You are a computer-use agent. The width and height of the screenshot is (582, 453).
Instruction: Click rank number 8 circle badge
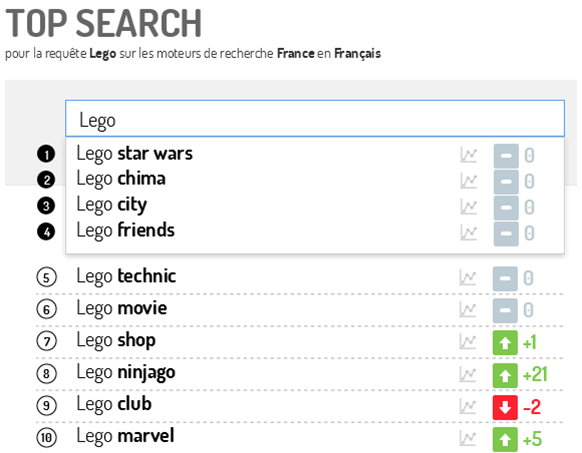(x=46, y=373)
